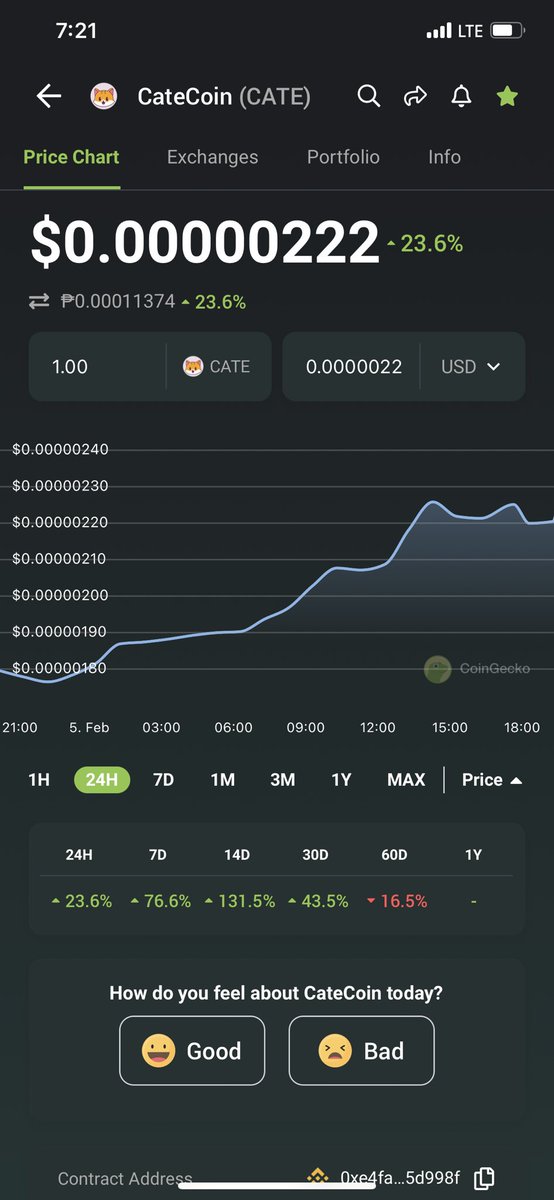This screenshot has height=1200, width=554.
Task: Select the 1H chart range
Action: (x=39, y=780)
